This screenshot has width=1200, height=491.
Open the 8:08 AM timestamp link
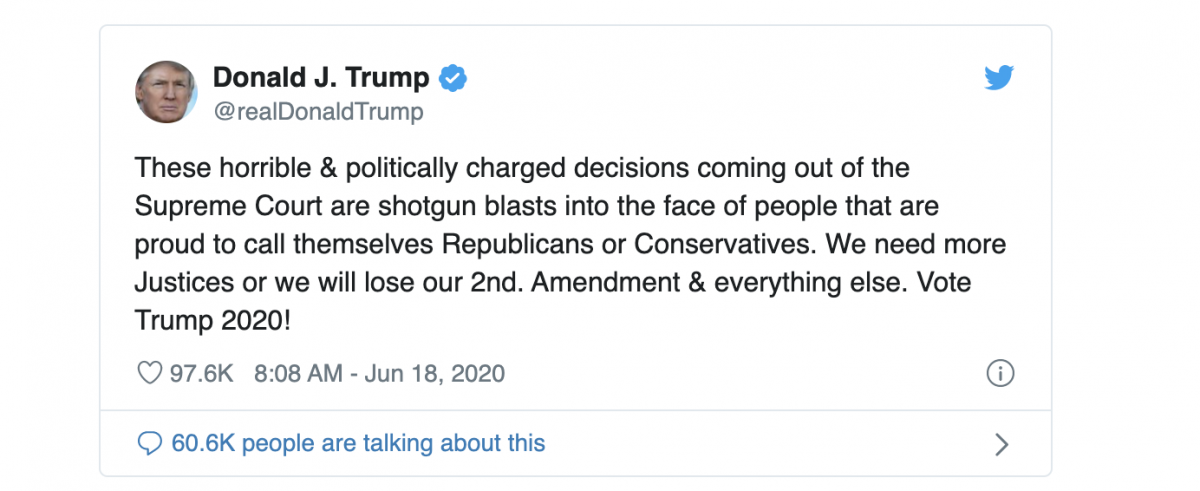tap(297, 374)
